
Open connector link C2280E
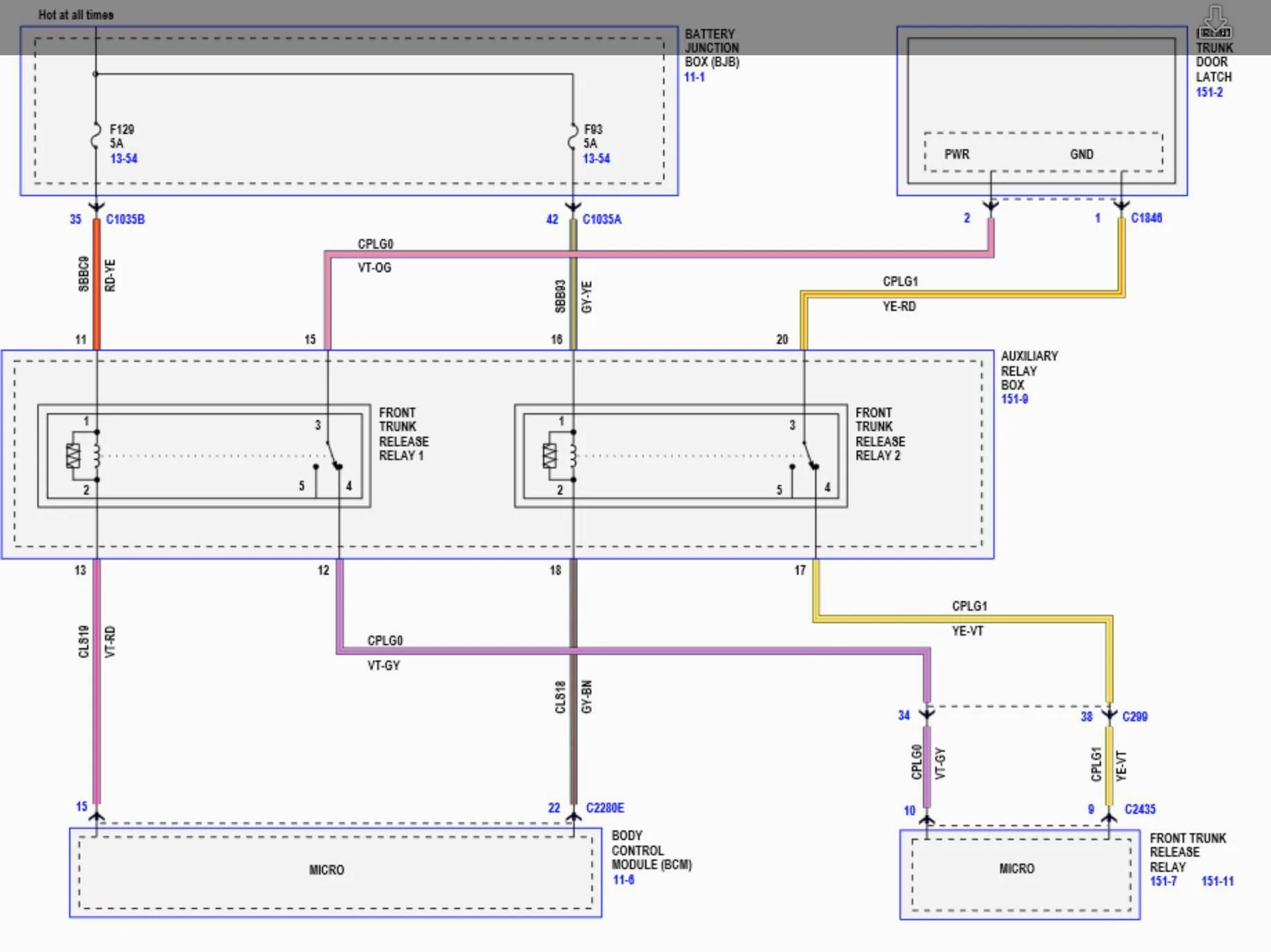(x=604, y=808)
